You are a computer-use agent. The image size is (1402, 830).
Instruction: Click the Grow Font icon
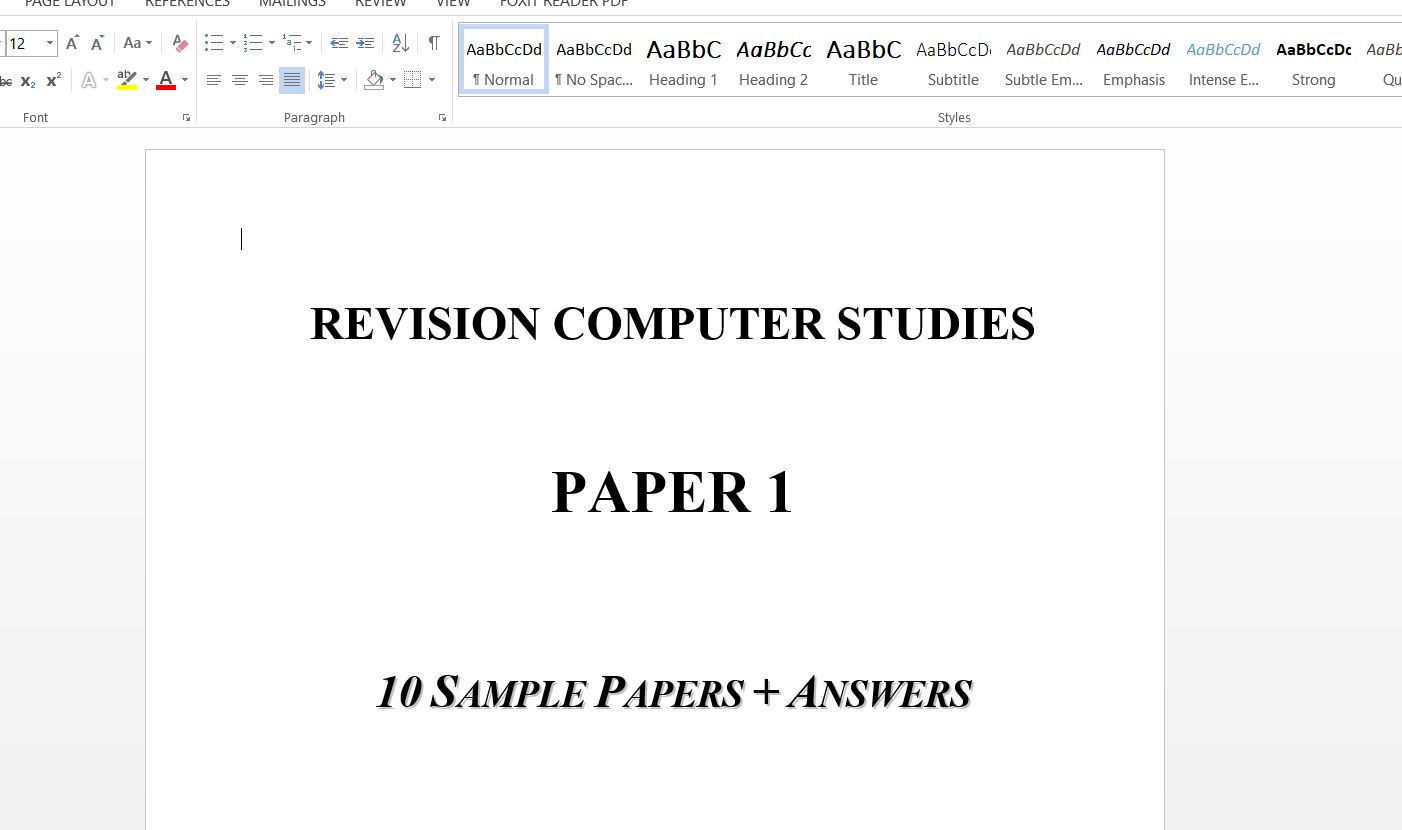point(71,43)
